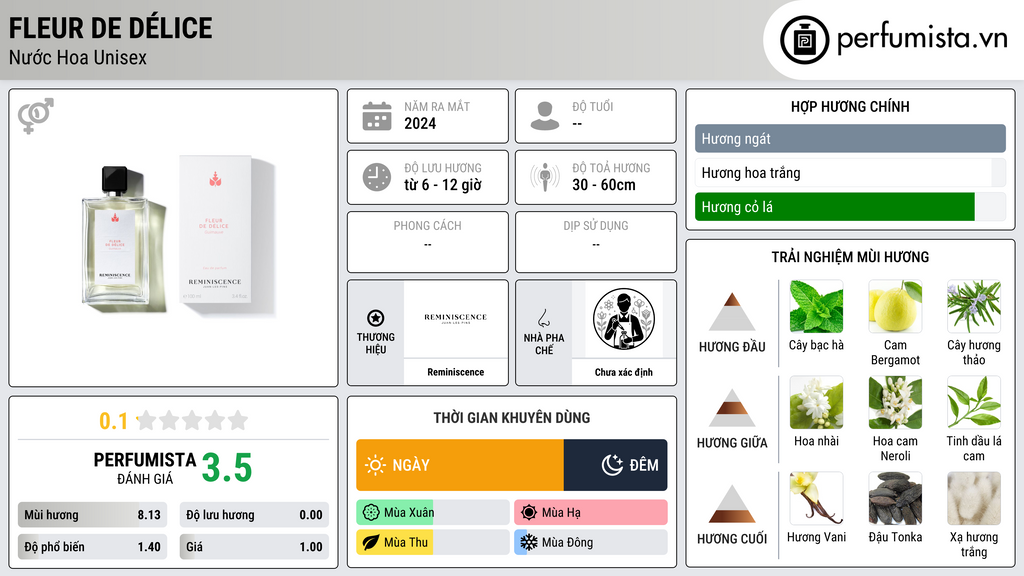Click the Chưa xác định perfumer label
The height and width of the screenshot is (576, 1024).
click(624, 372)
